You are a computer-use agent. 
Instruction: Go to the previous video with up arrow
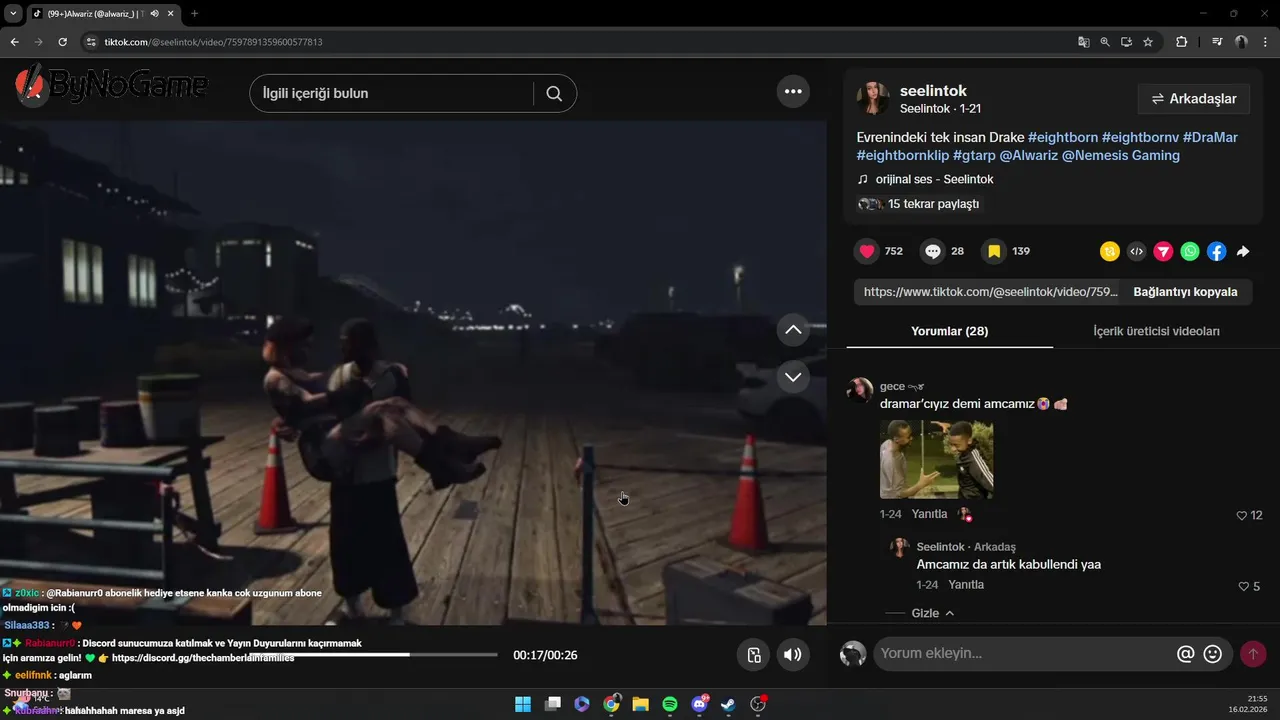(793, 329)
